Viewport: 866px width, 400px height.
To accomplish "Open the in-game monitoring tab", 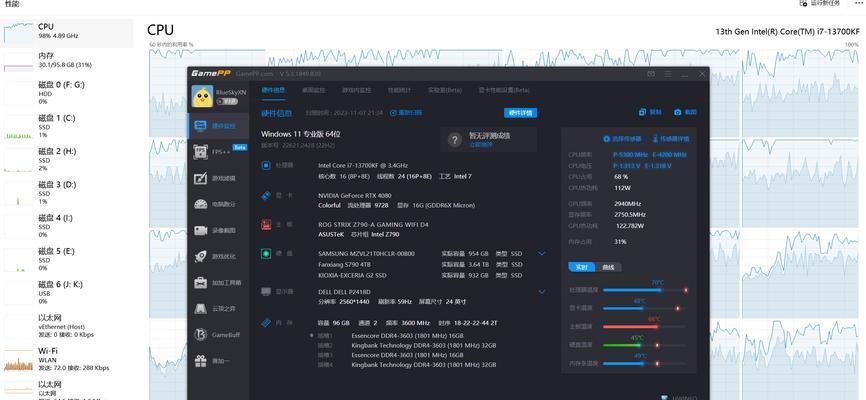I will tap(357, 90).
